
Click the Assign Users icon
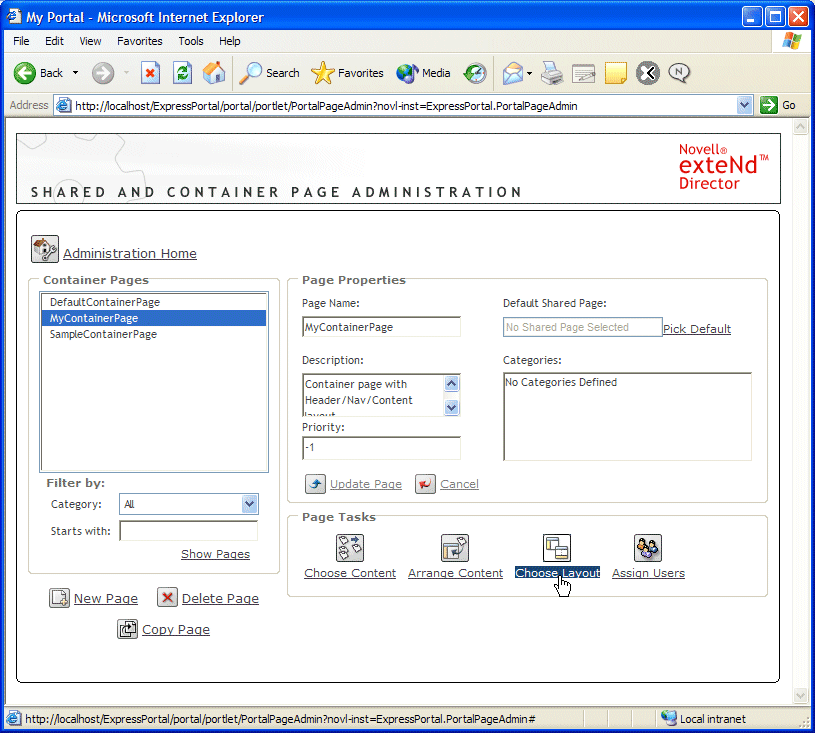[648, 548]
